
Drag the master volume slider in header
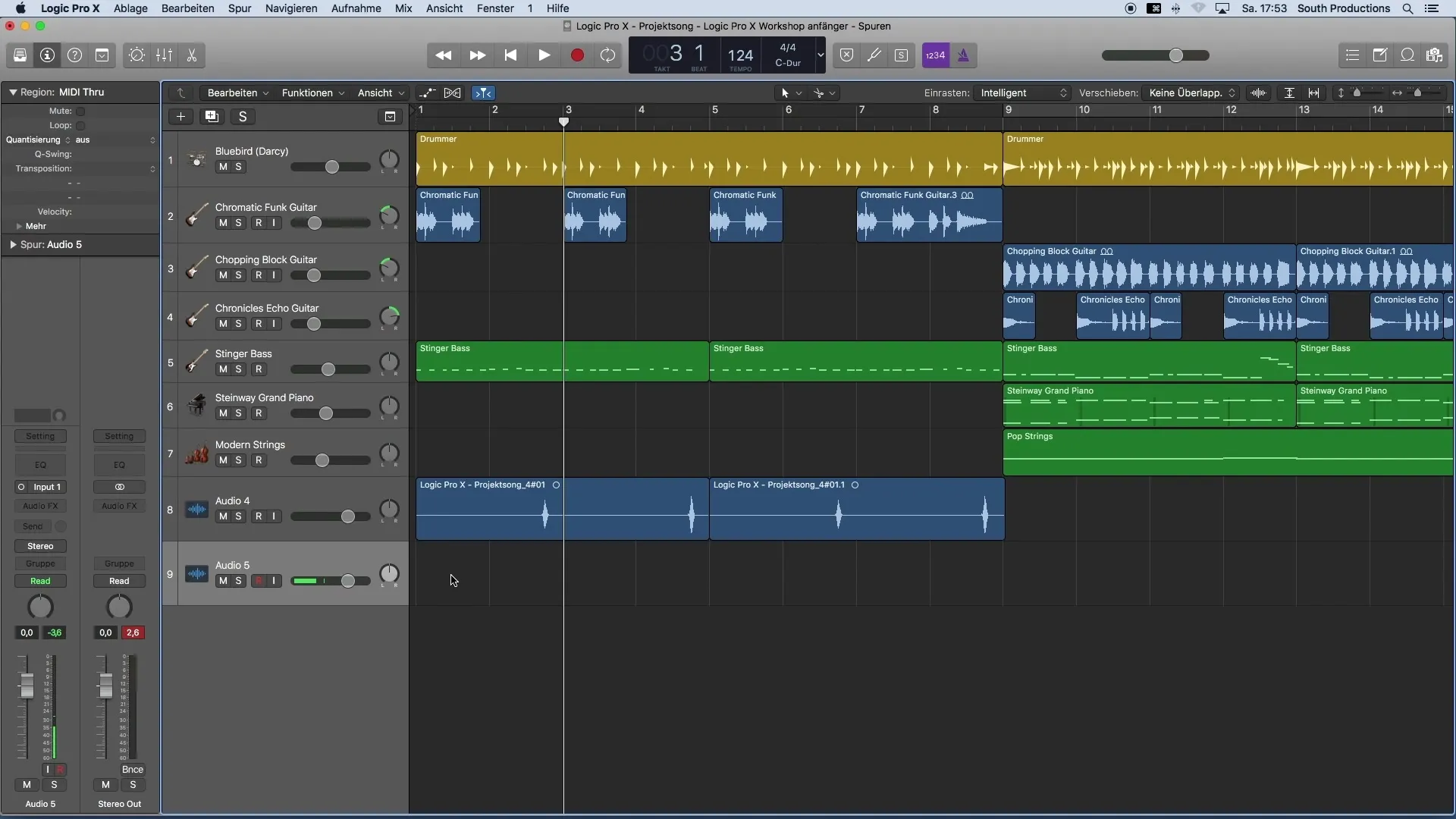[1176, 55]
